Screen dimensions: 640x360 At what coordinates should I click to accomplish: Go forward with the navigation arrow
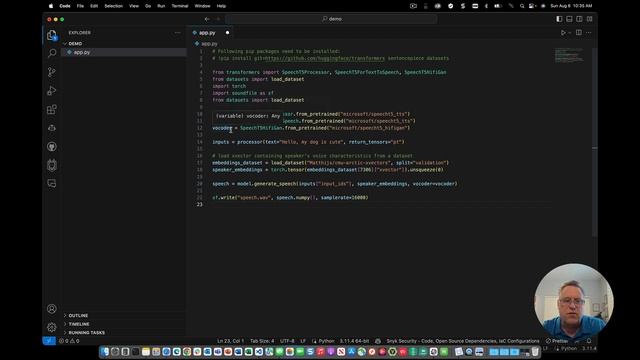click(x=218, y=19)
